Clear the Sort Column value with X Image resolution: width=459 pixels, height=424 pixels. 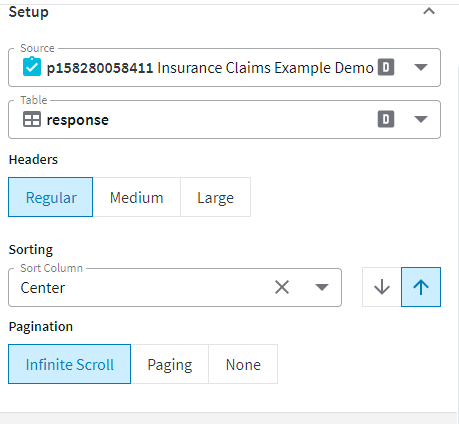click(x=282, y=287)
